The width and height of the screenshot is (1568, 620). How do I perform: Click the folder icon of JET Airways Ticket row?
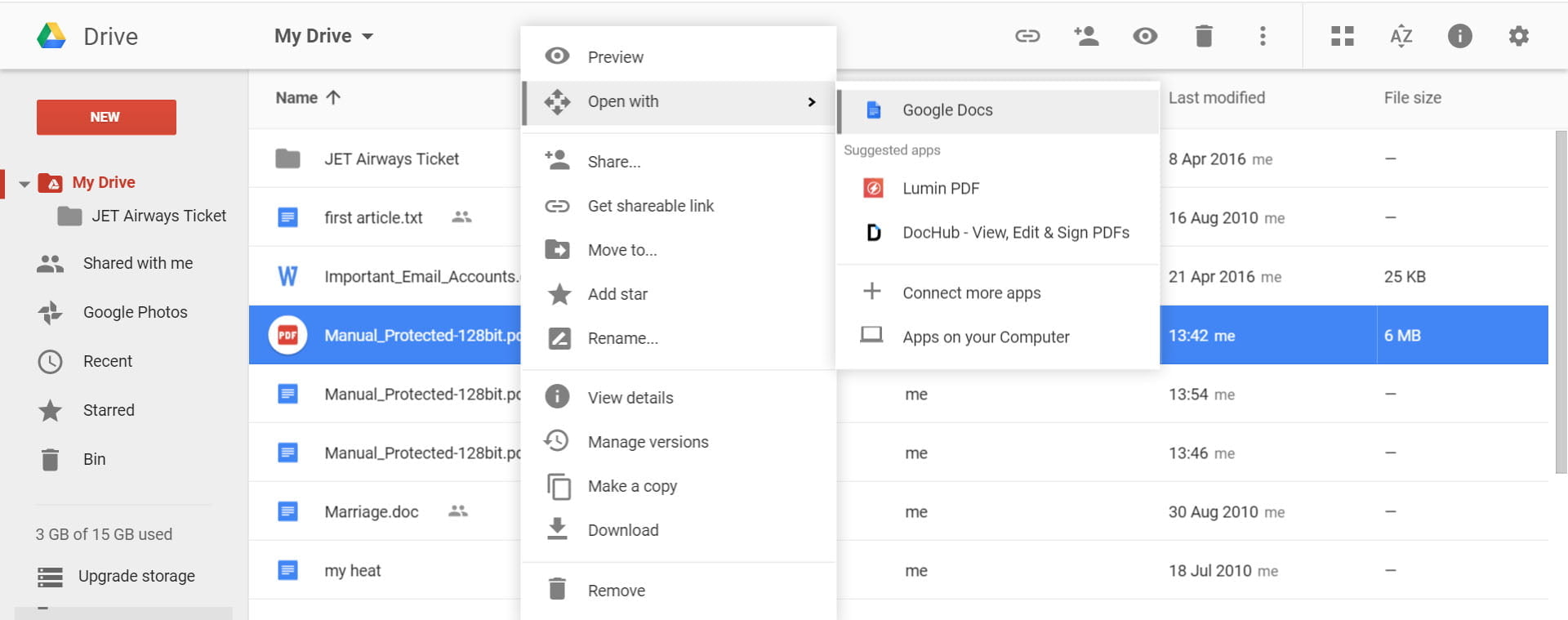[287, 158]
